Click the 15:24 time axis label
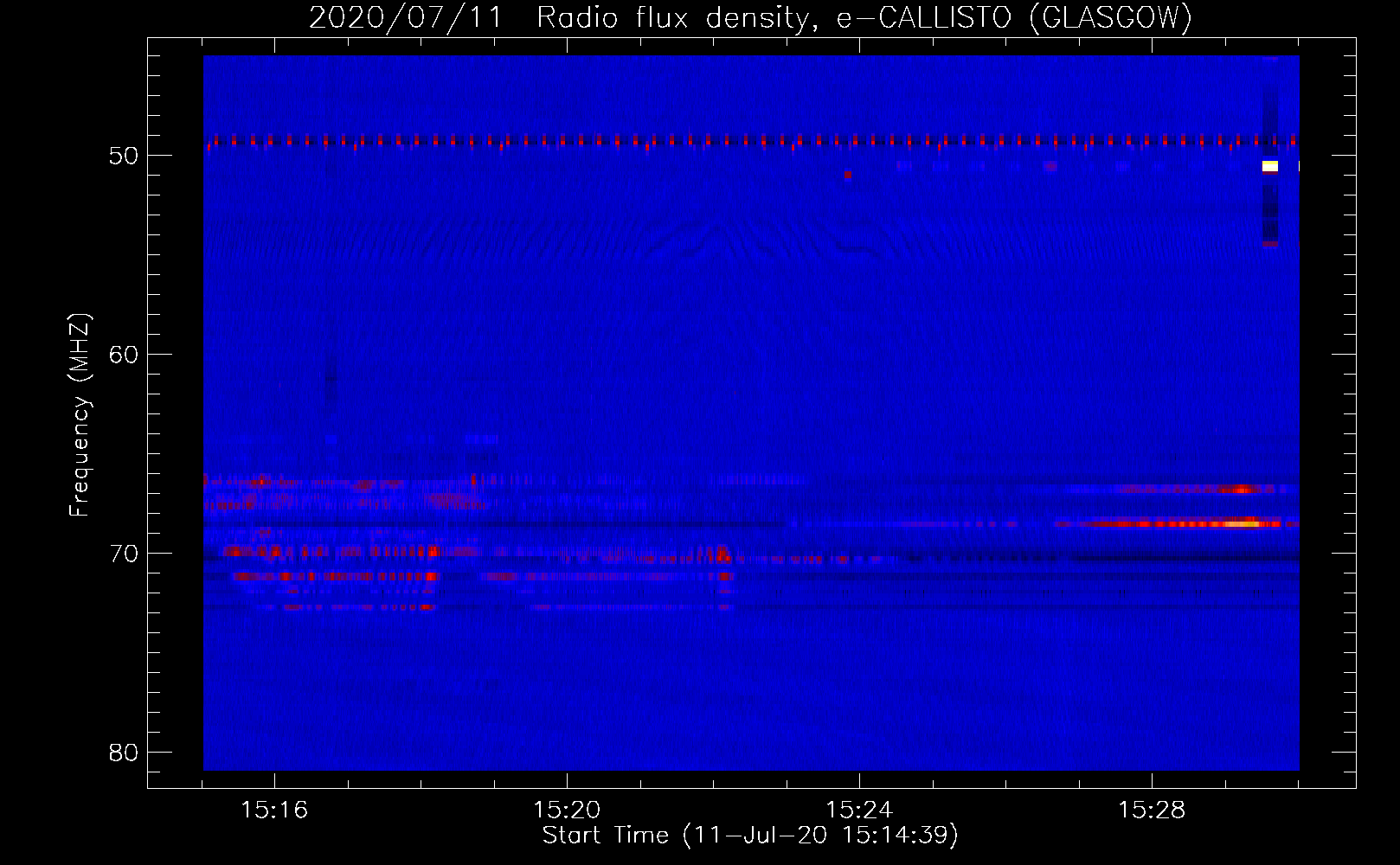The image size is (1400, 865). 859,811
